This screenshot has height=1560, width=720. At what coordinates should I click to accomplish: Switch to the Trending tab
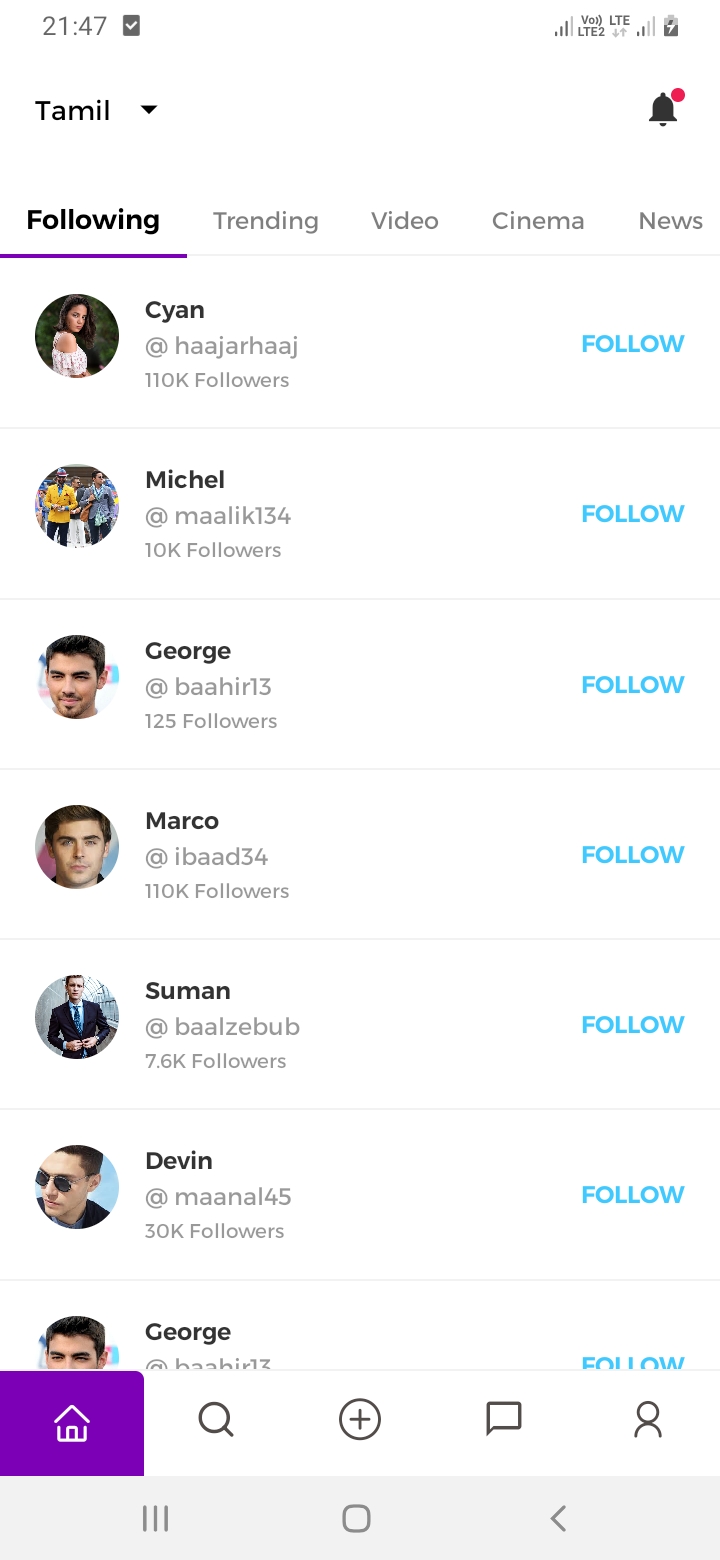coord(266,221)
